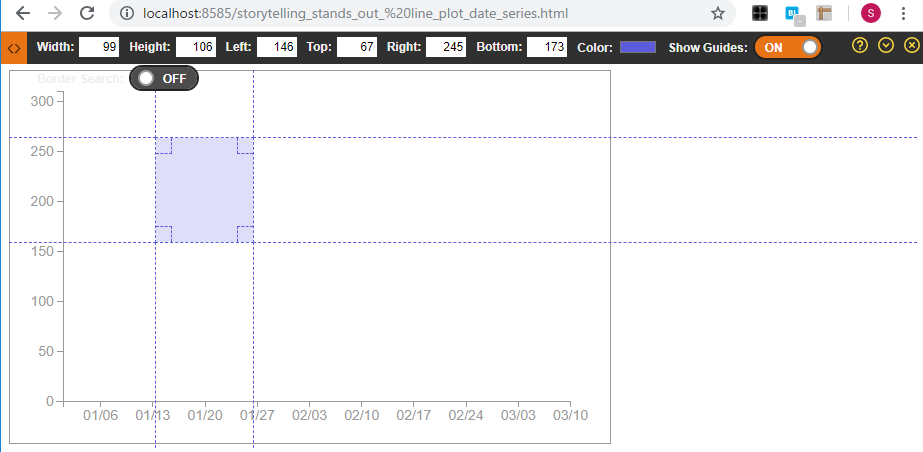The width and height of the screenshot is (923, 452).
Task: Click the bottom-left corner resize handle
Action: 164,234
